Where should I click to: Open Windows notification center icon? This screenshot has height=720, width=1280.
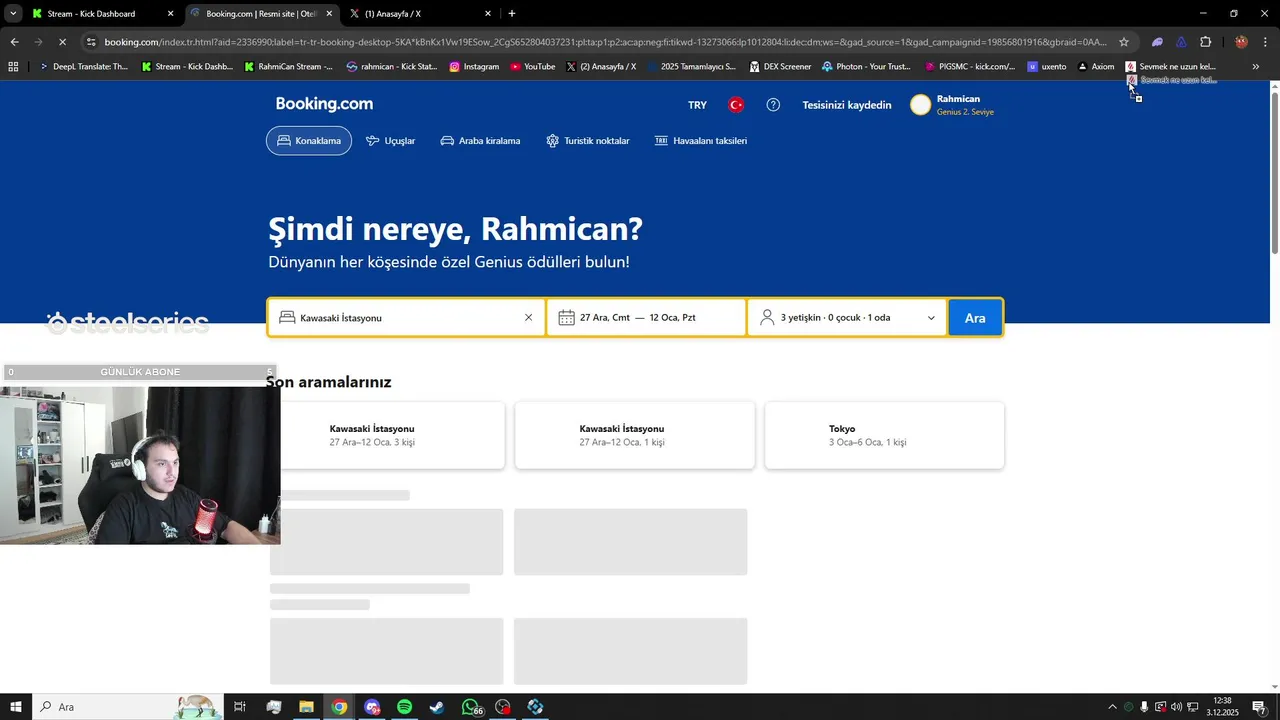tap(1259, 707)
